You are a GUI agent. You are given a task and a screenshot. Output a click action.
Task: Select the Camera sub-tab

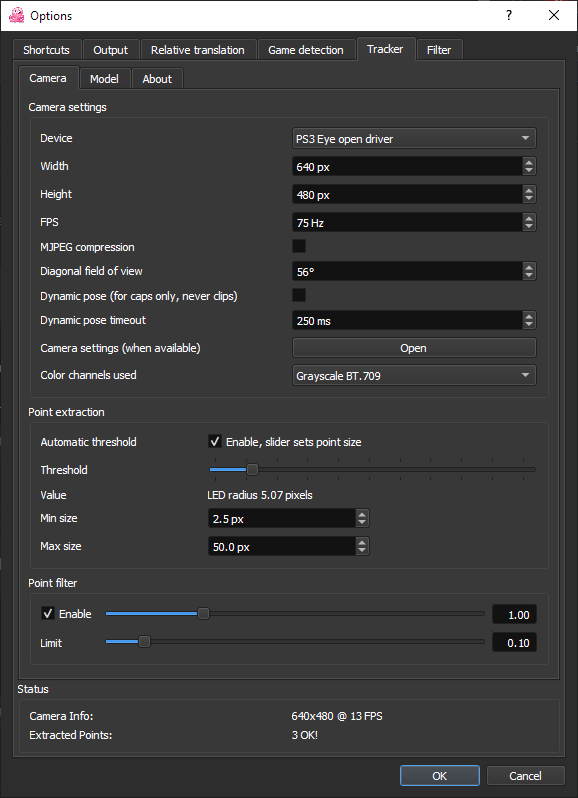point(48,78)
